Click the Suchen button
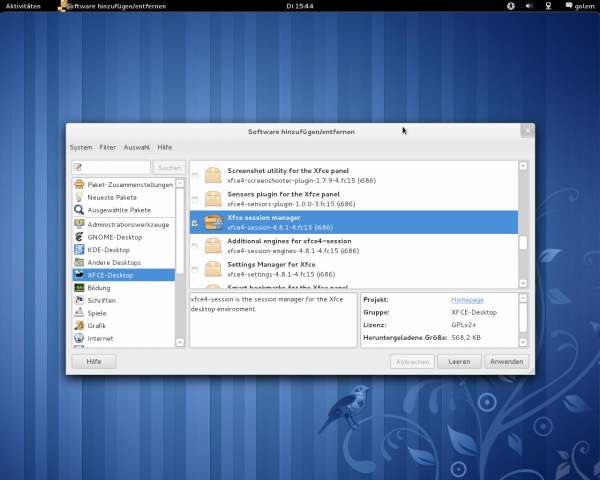The image size is (600, 480). coord(170,167)
